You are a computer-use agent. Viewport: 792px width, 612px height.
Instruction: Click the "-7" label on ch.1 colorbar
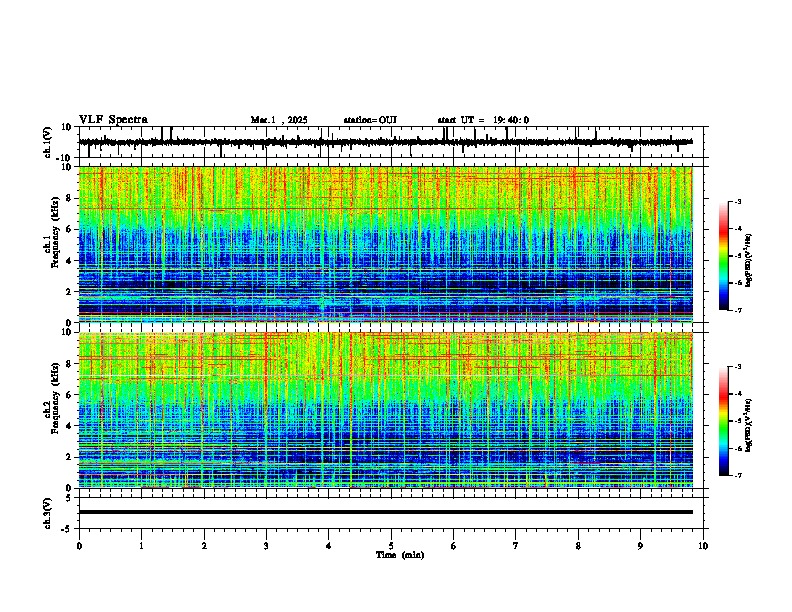click(737, 310)
